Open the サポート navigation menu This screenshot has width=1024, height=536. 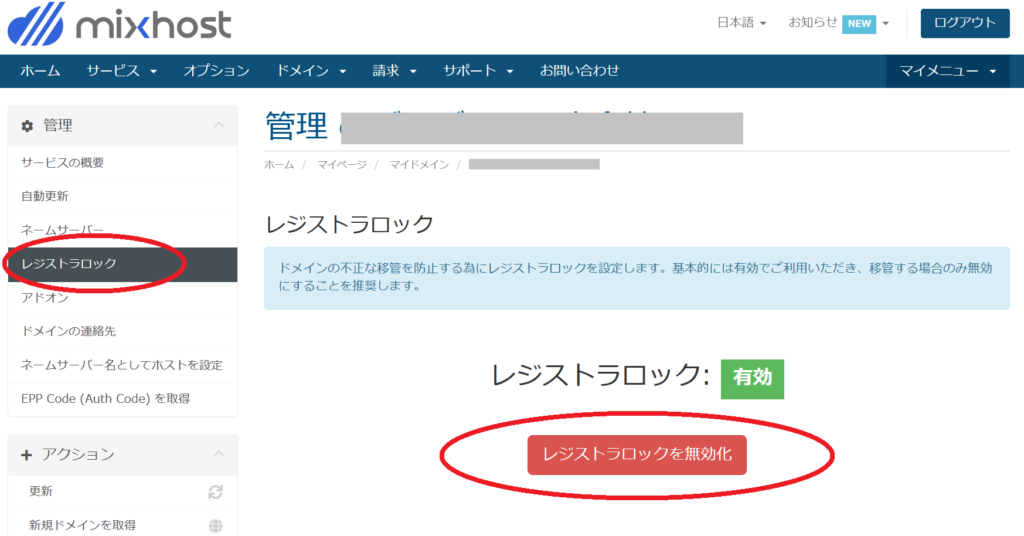[x=478, y=71]
